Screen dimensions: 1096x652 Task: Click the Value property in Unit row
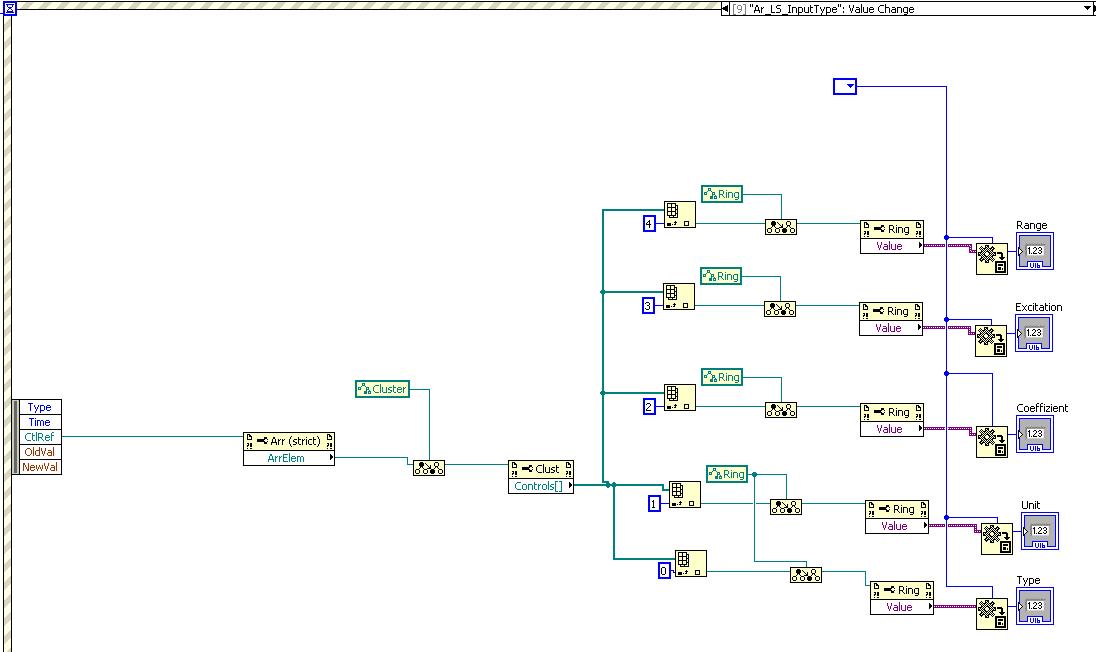pyautogui.click(x=897, y=526)
